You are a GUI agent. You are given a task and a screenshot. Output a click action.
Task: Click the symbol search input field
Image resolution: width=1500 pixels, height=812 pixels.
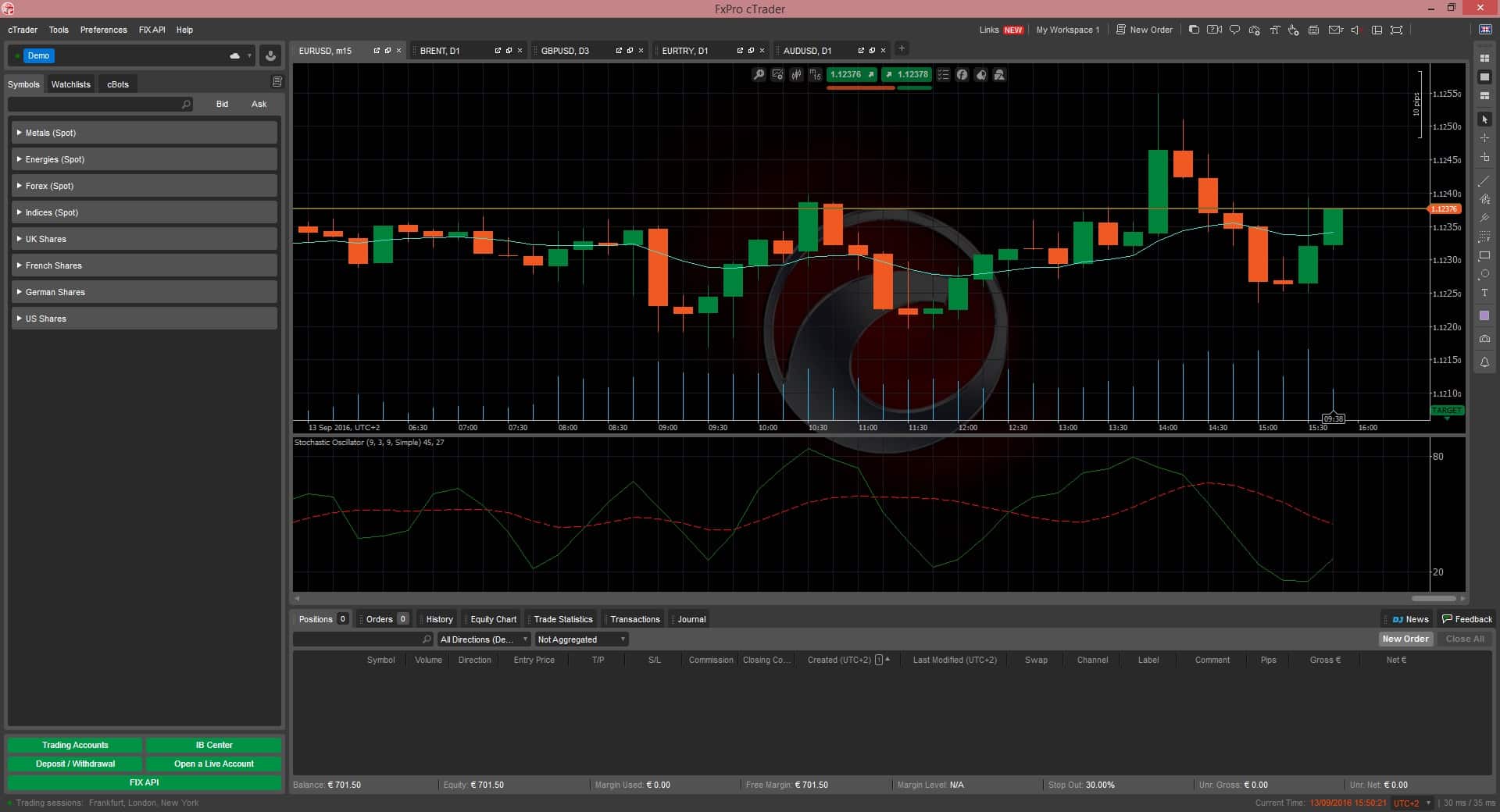point(100,104)
